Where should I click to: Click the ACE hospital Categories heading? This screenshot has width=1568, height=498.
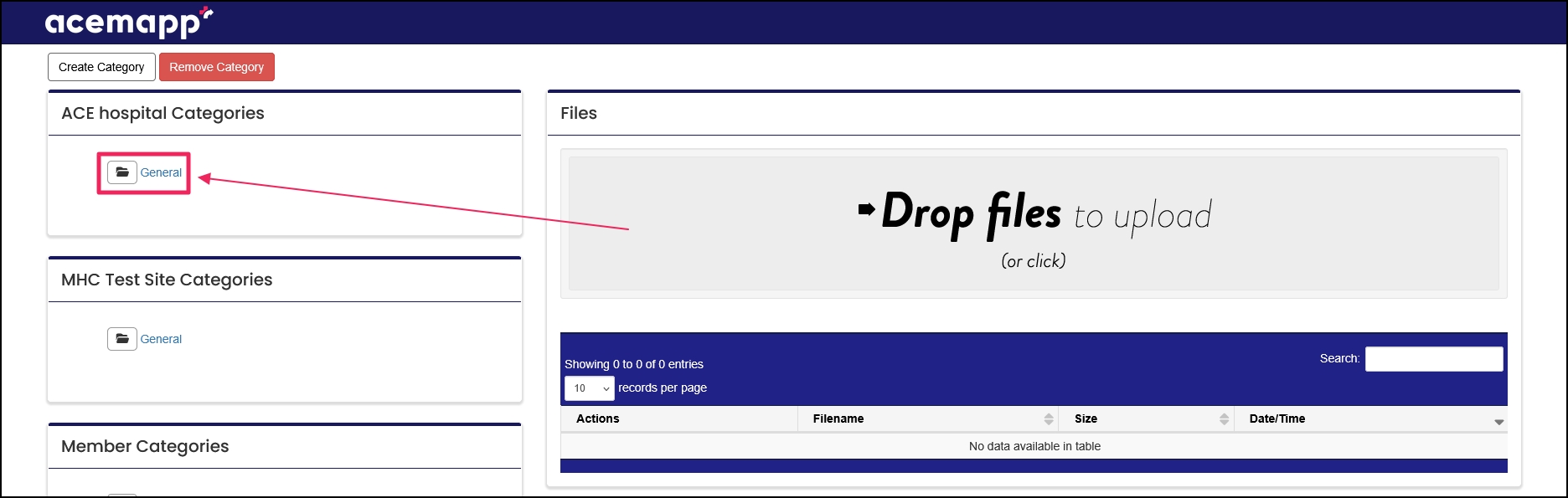click(162, 113)
